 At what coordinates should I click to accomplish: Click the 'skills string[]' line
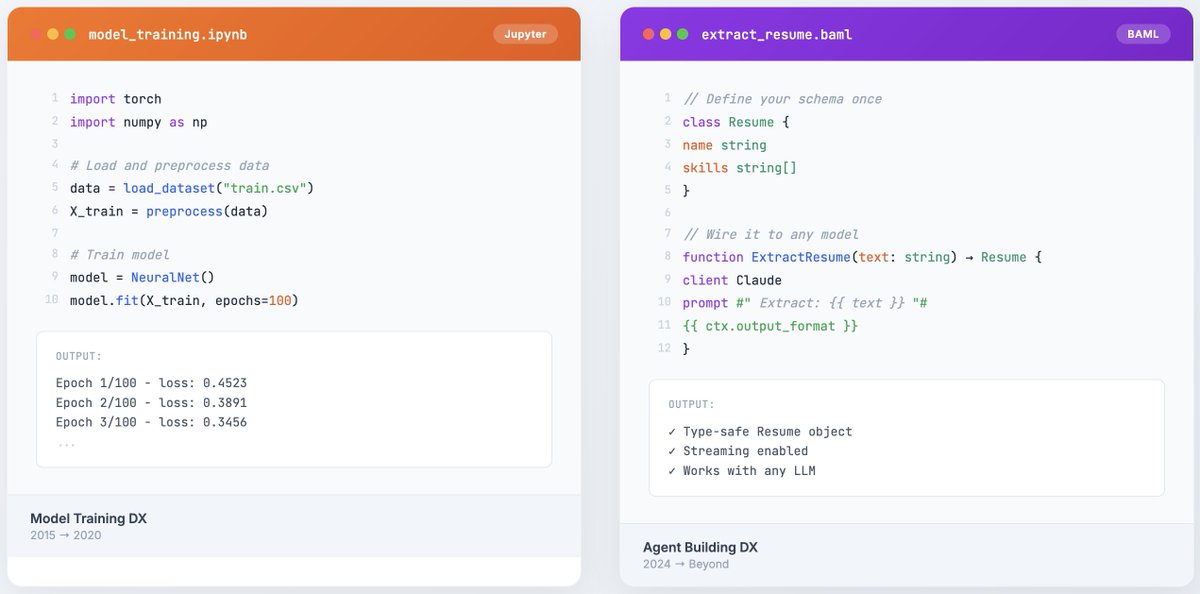pyautogui.click(x=740, y=168)
